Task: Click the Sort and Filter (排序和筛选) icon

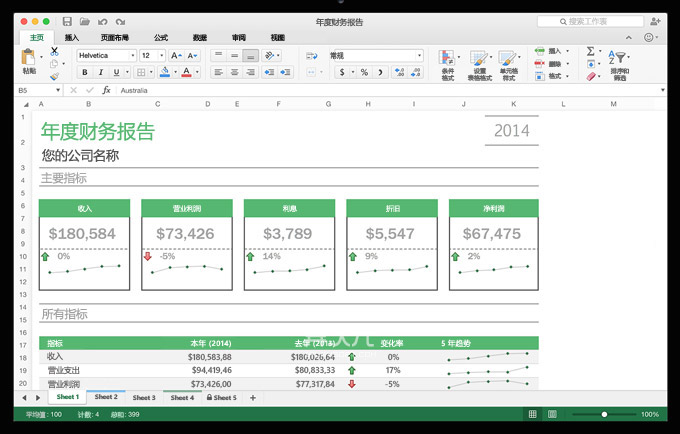Action: click(x=620, y=60)
